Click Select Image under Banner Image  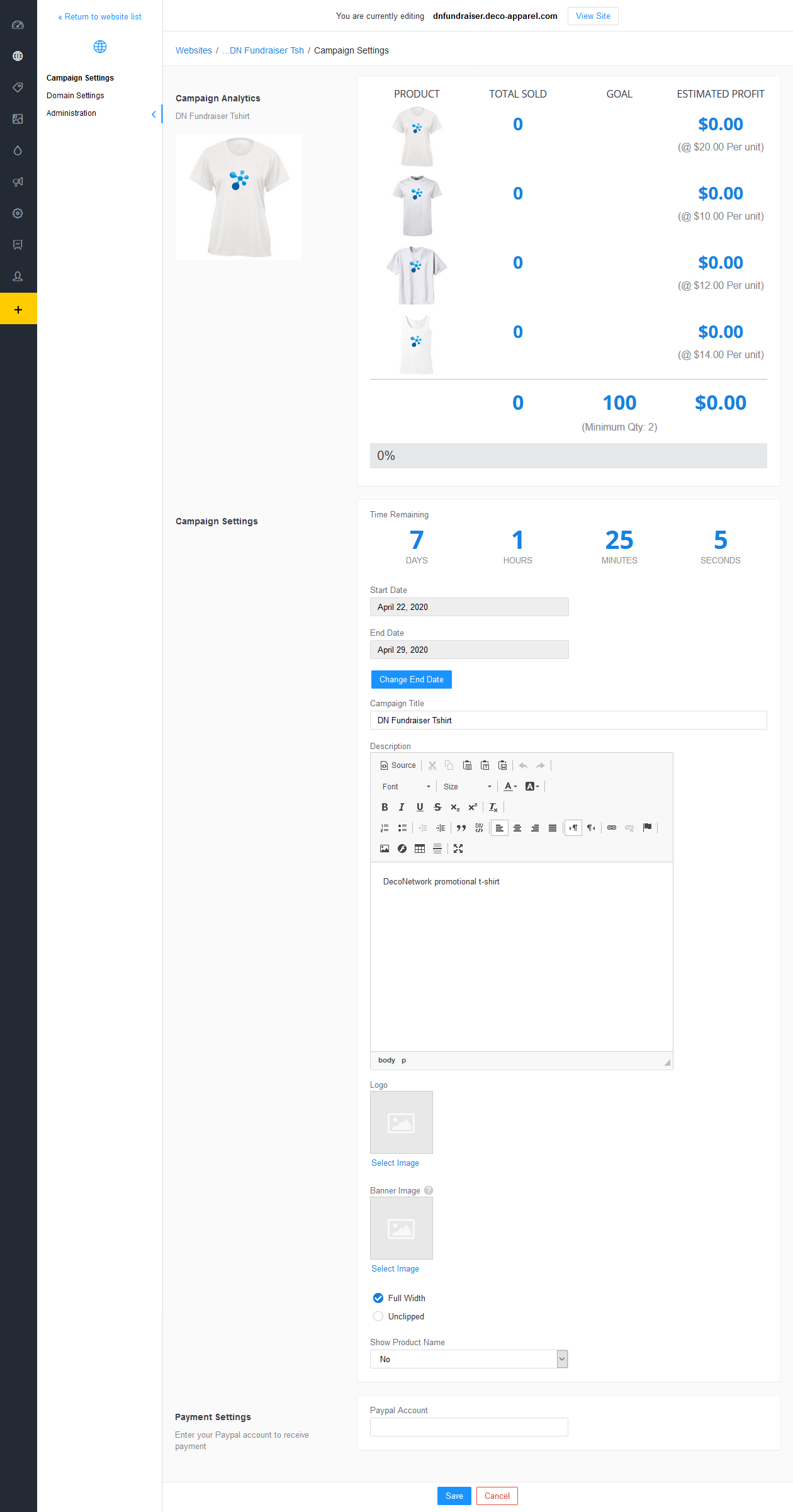click(395, 1268)
